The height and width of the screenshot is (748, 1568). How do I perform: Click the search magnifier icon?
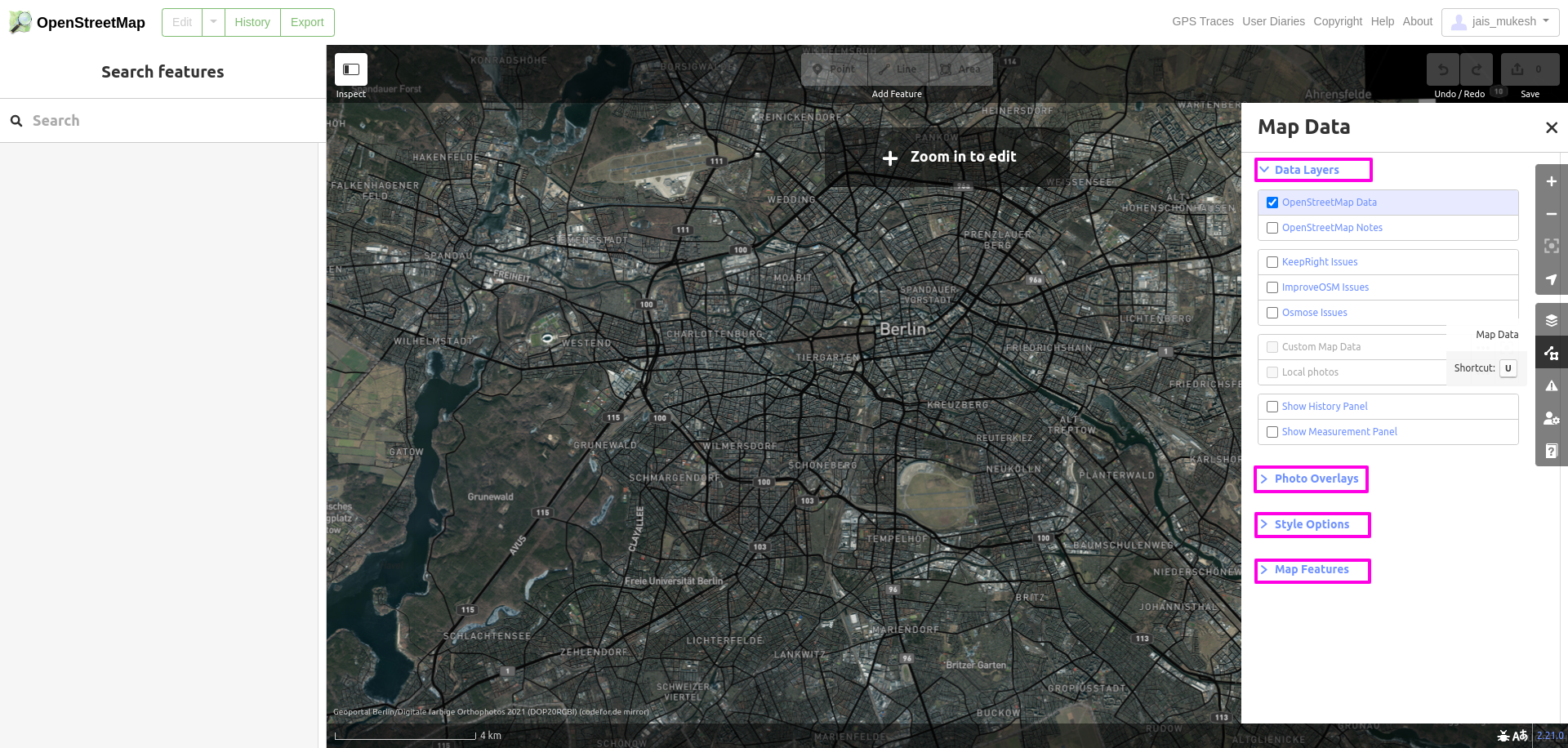pyautogui.click(x=16, y=121)
